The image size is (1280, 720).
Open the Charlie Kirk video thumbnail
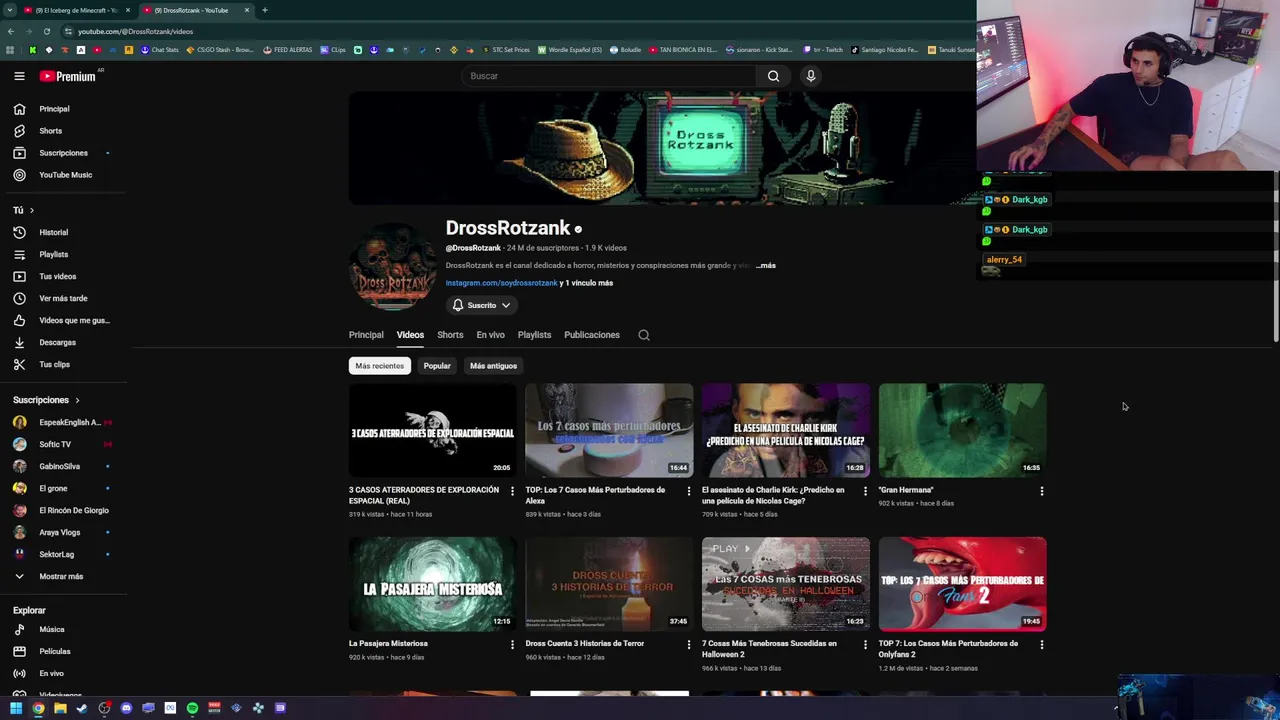coord(786,430)
